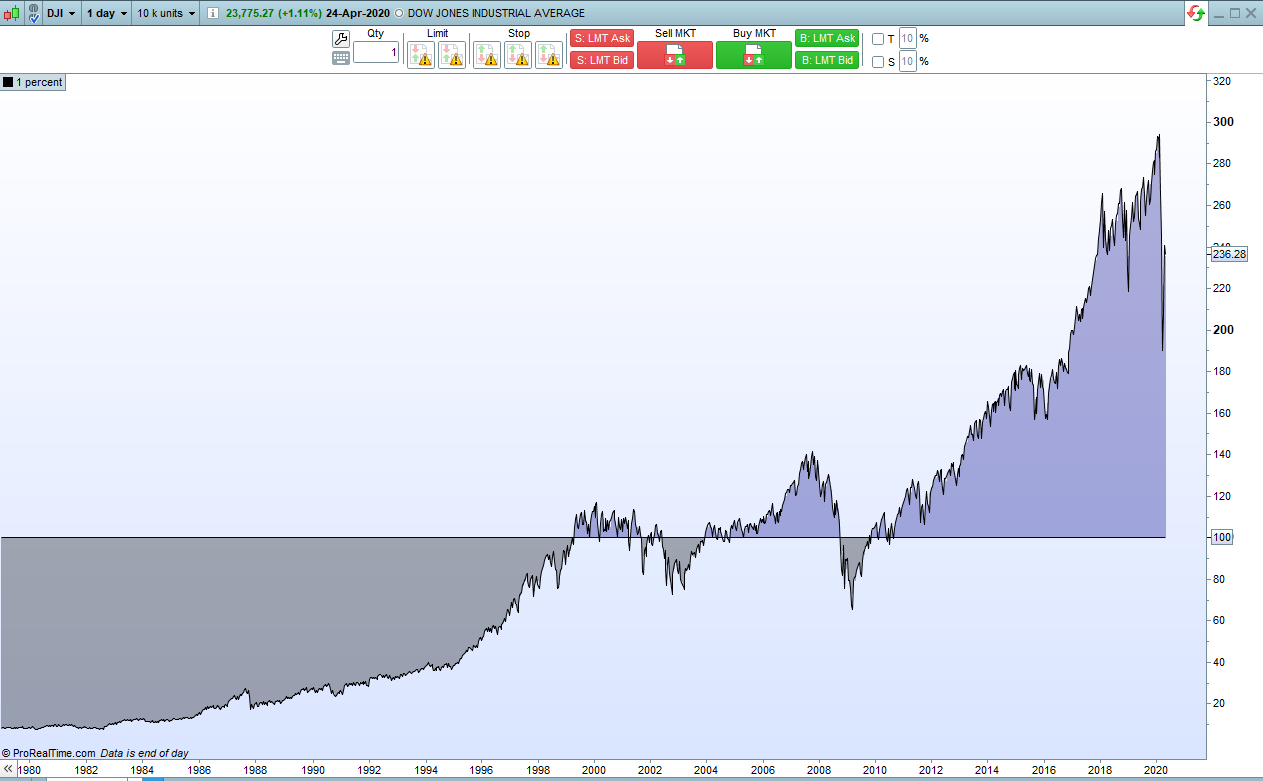Open the 1 day timeframe dropdown
This screenshot has height=781, width=1263.
107,13
